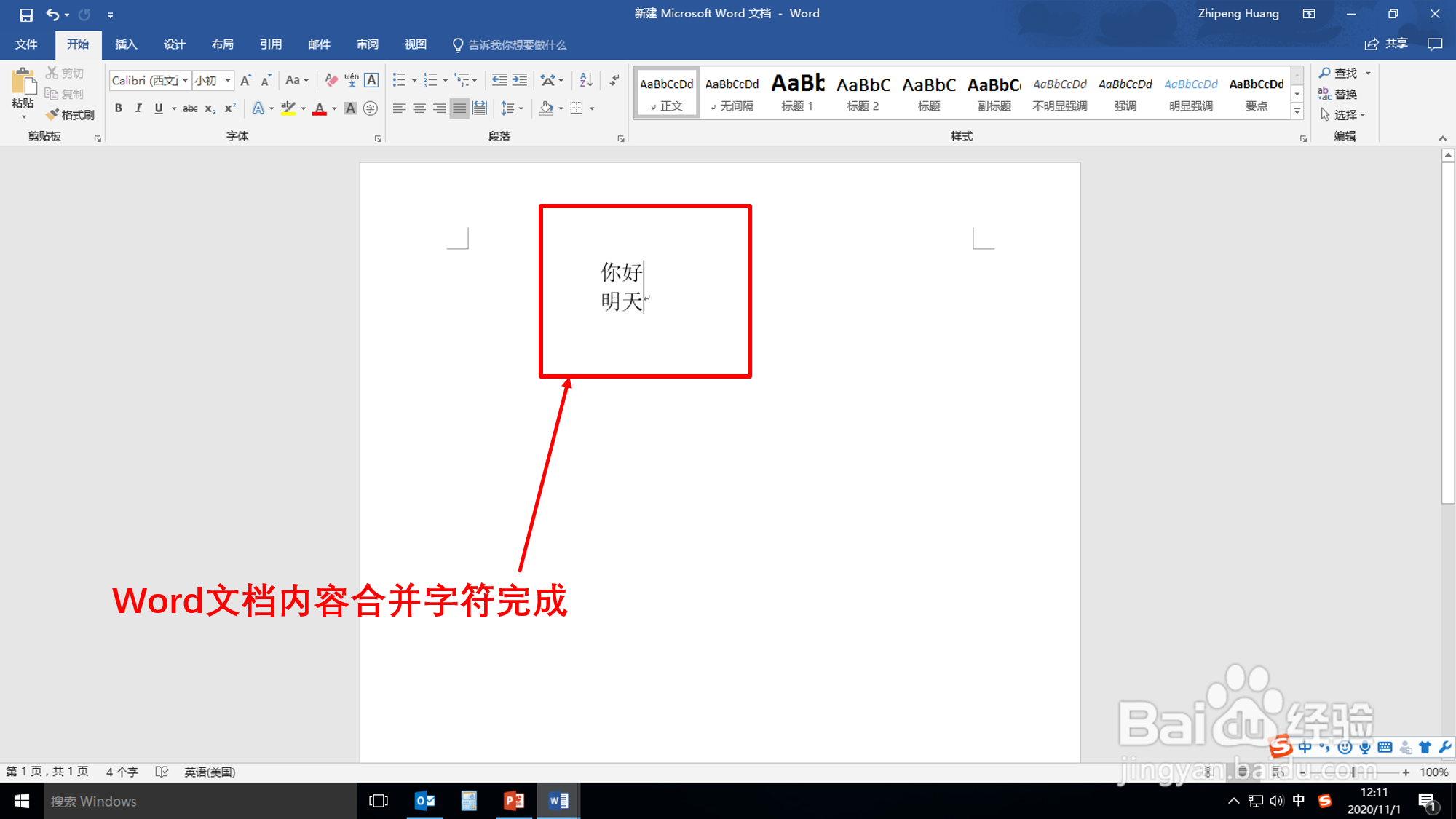The width and height of the screenshot is (1456, 819).
Task: Click the Increase Font Size icon
Action: pos(245,80)
